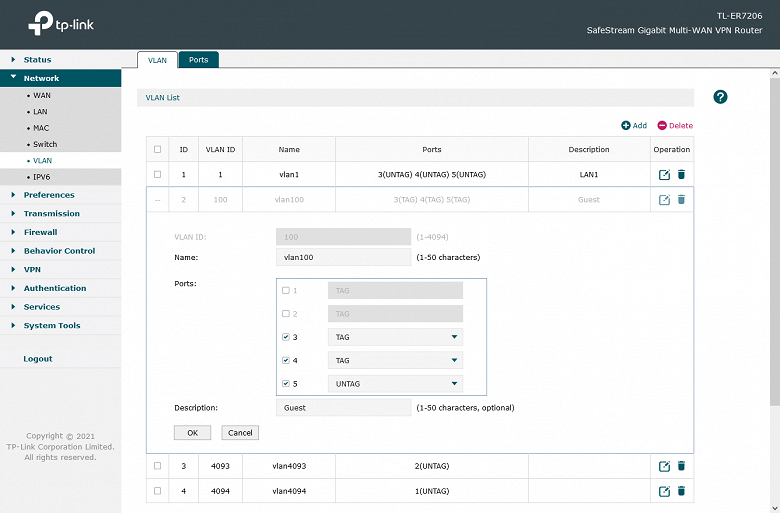Switch to the Ports tab
The width and height of the screenshot is (780, 513).
pos(198,60)
